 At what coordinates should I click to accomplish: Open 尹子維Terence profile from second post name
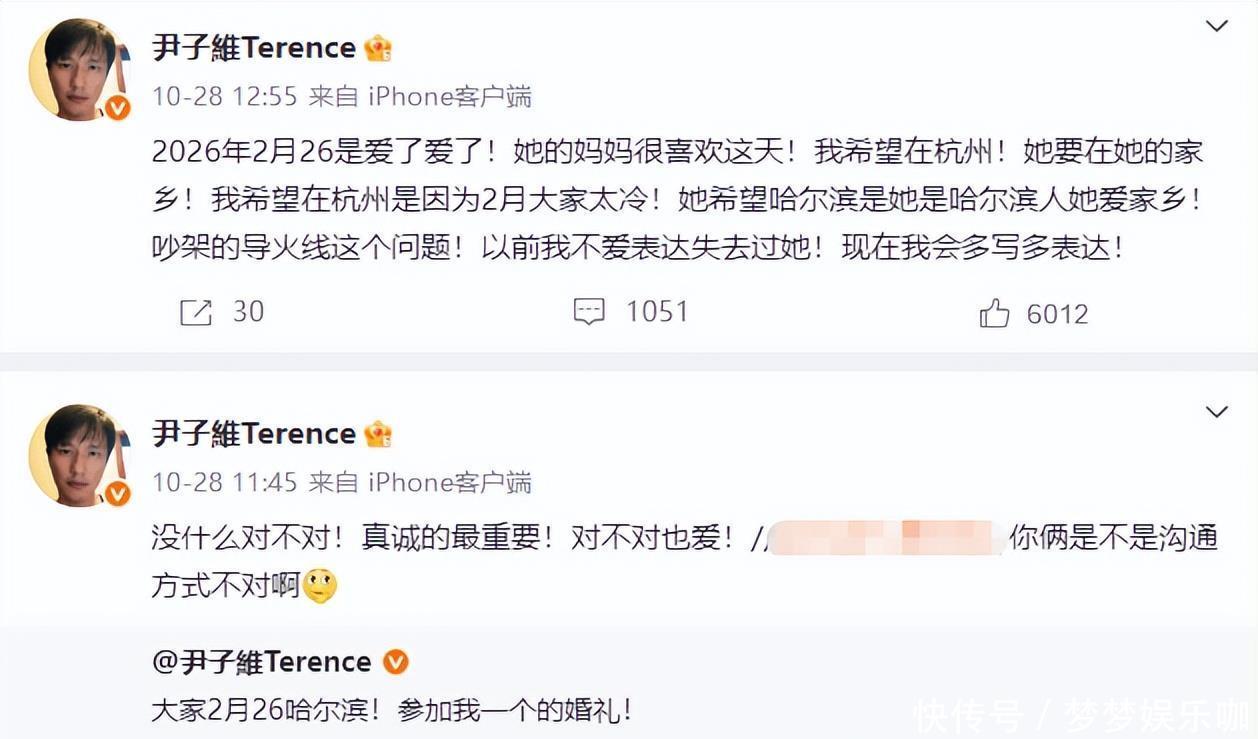tap(254, 434)
